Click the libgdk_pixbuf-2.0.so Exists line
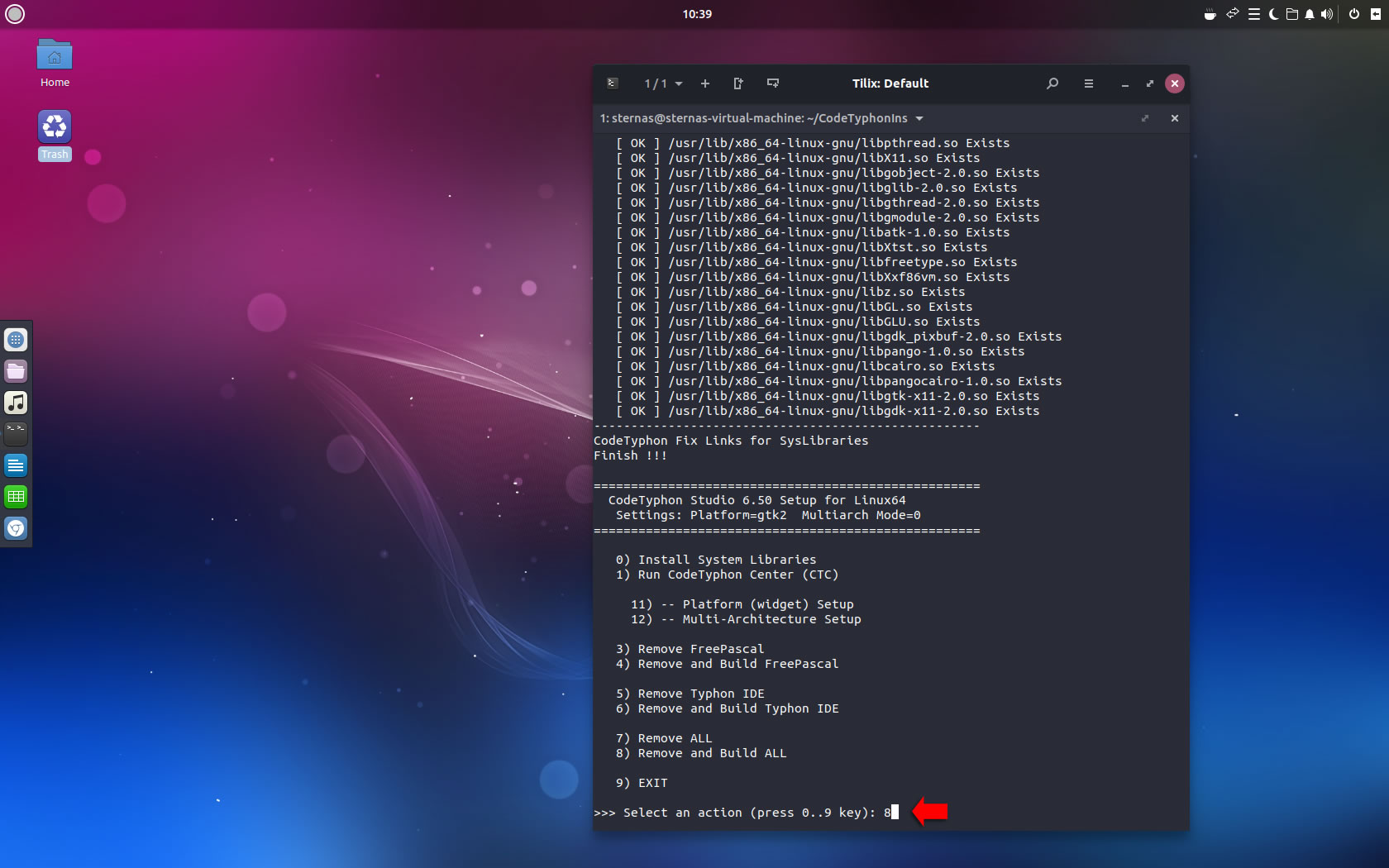Viewport: 1389px width, 868px height. (x=838, y=336)
